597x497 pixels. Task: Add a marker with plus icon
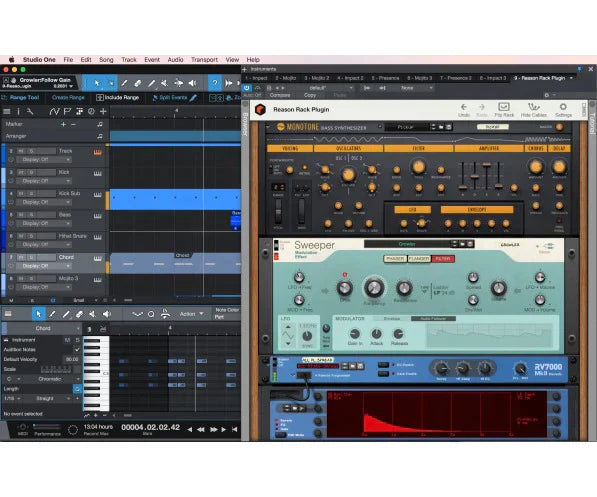pos(64,124)
